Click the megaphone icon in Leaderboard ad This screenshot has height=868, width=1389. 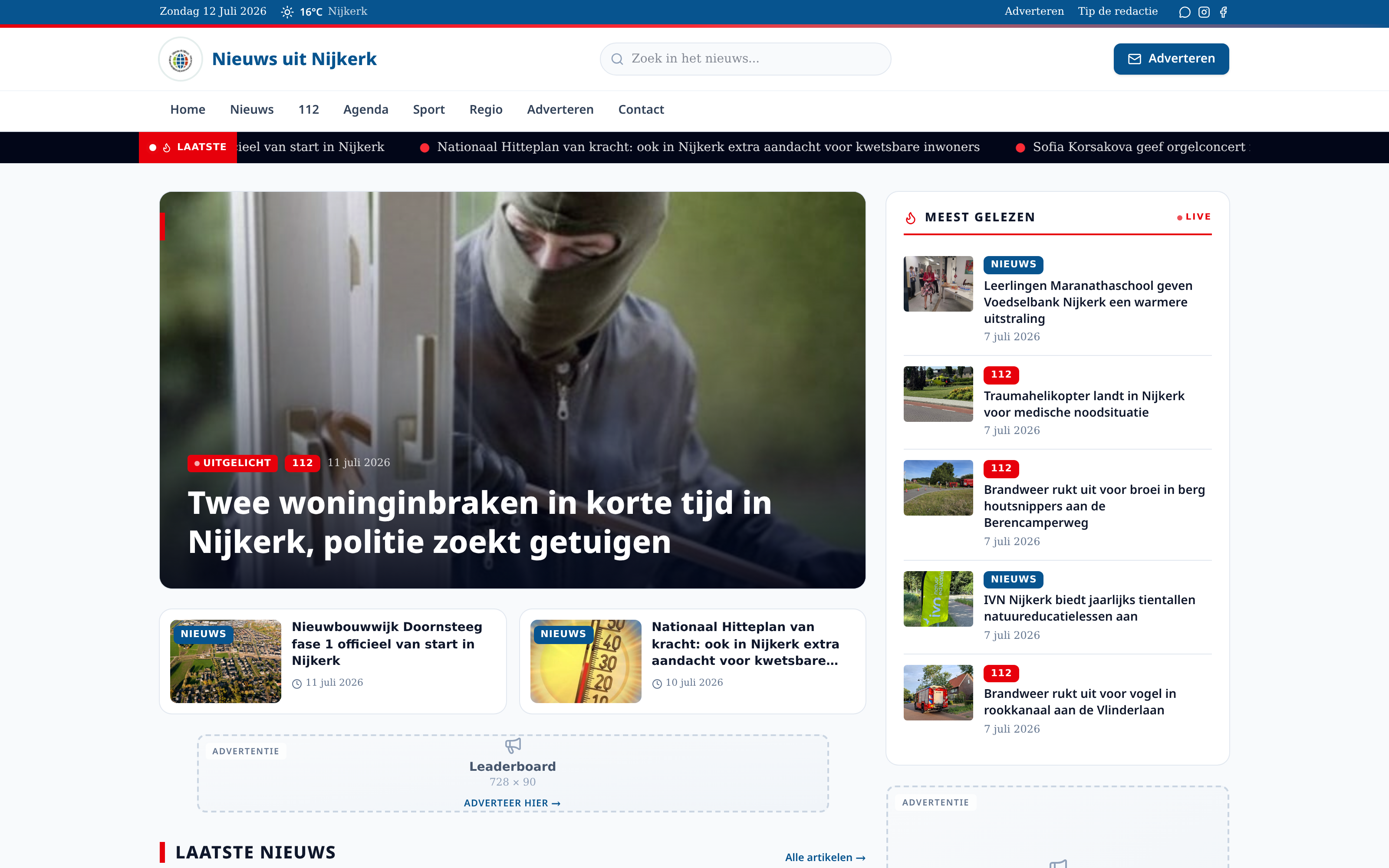click(x=513, y=745)
